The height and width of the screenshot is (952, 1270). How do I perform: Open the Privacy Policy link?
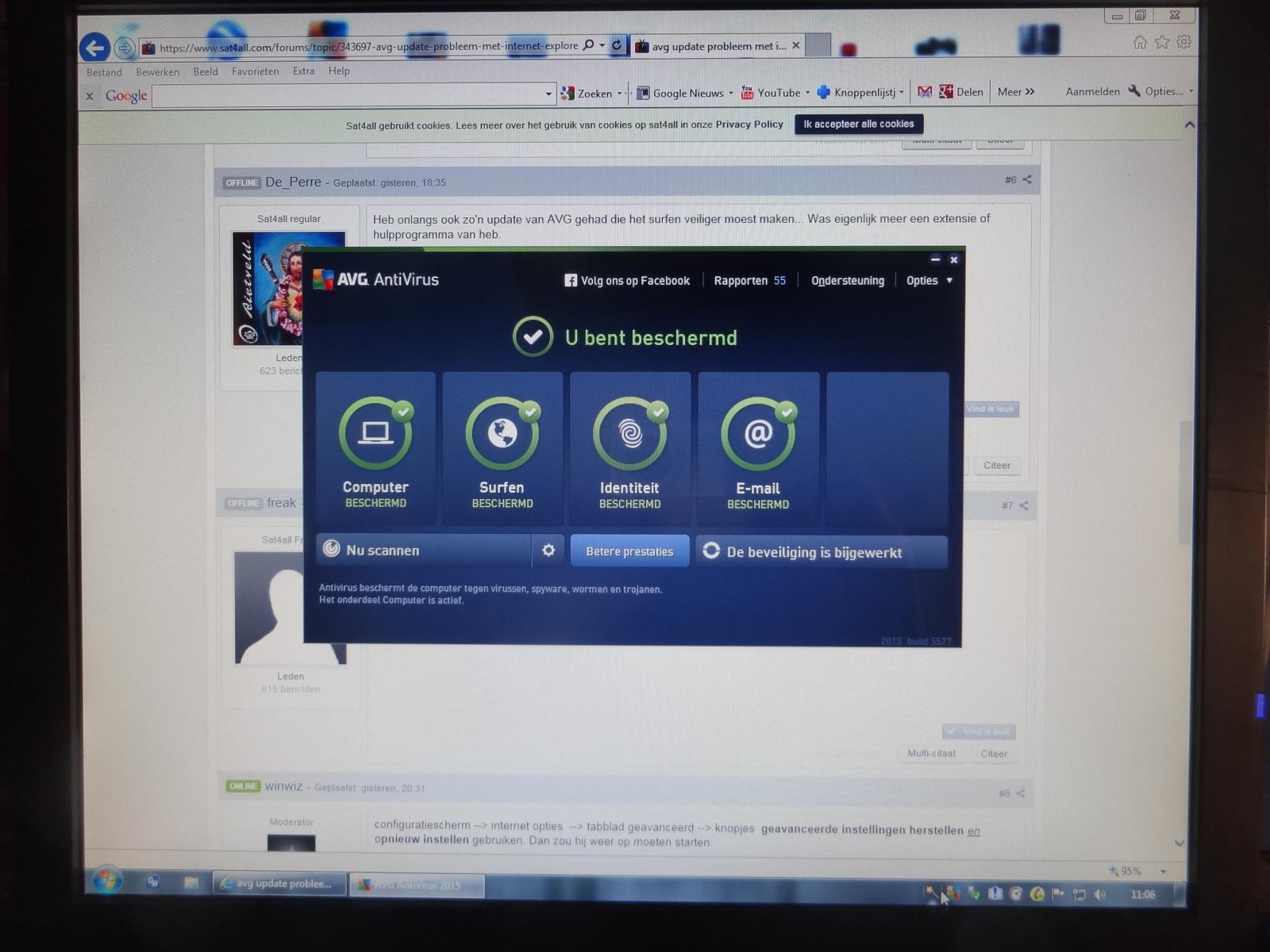749,125
